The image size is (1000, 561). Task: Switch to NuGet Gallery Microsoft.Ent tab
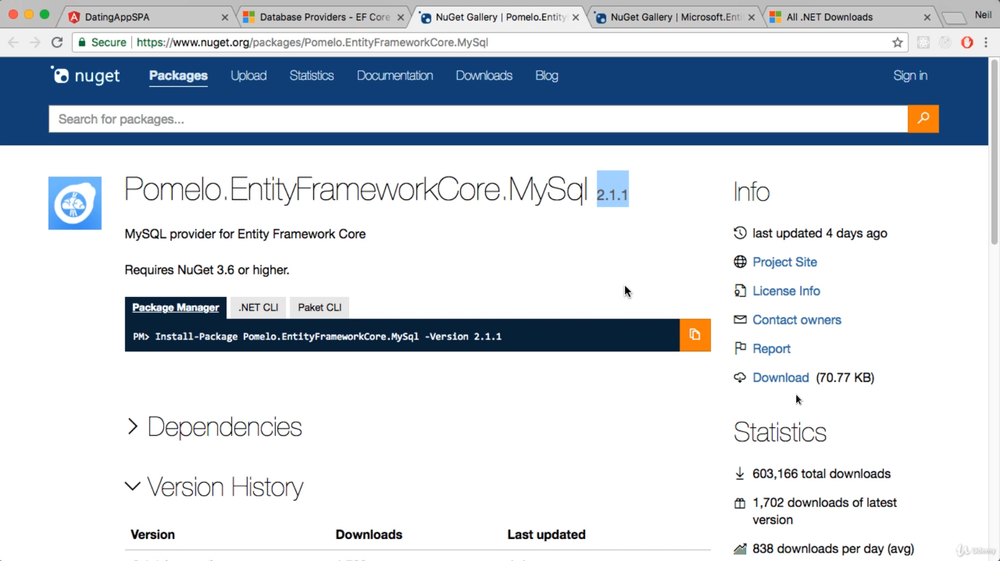(x=675, y=17)
